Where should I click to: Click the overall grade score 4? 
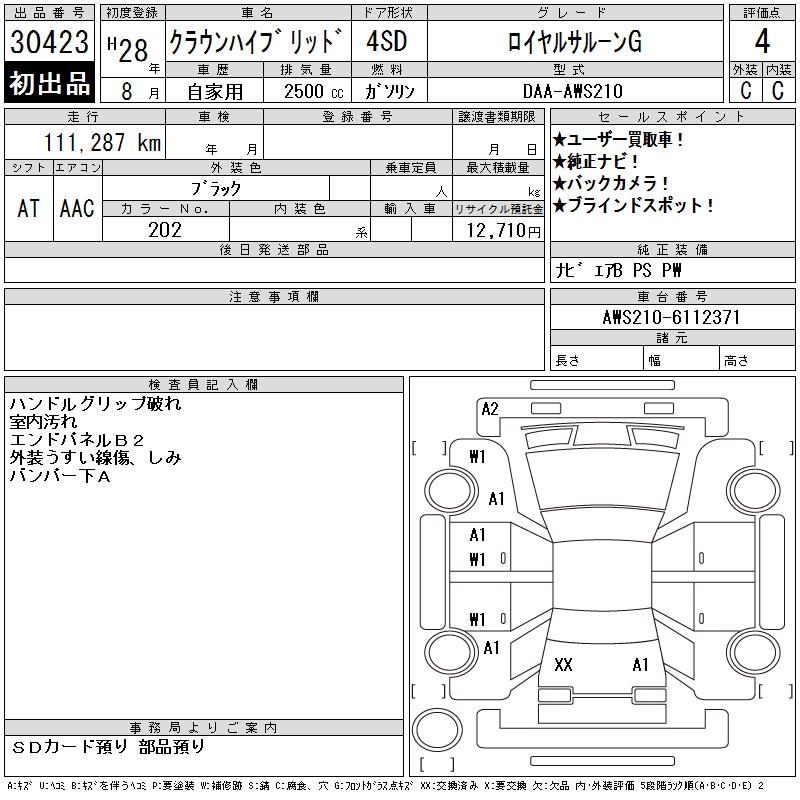click(762, 41)
